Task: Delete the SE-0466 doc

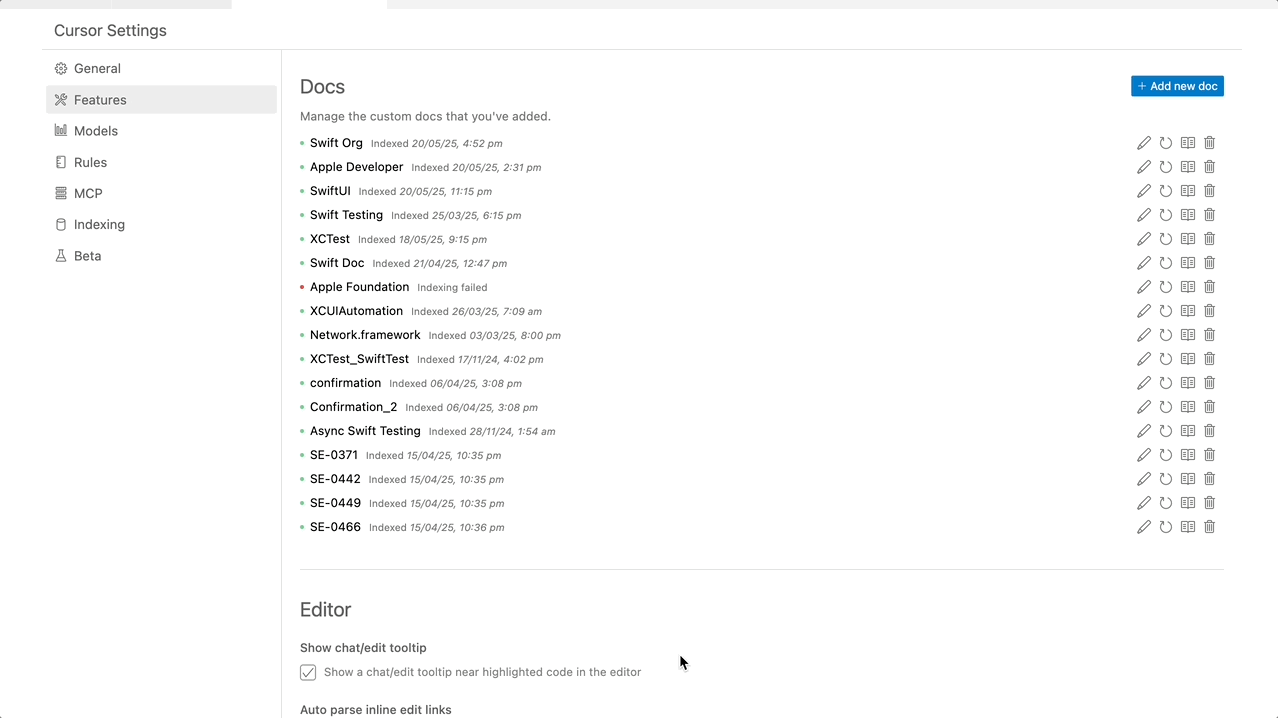Action: point(1210,527)
